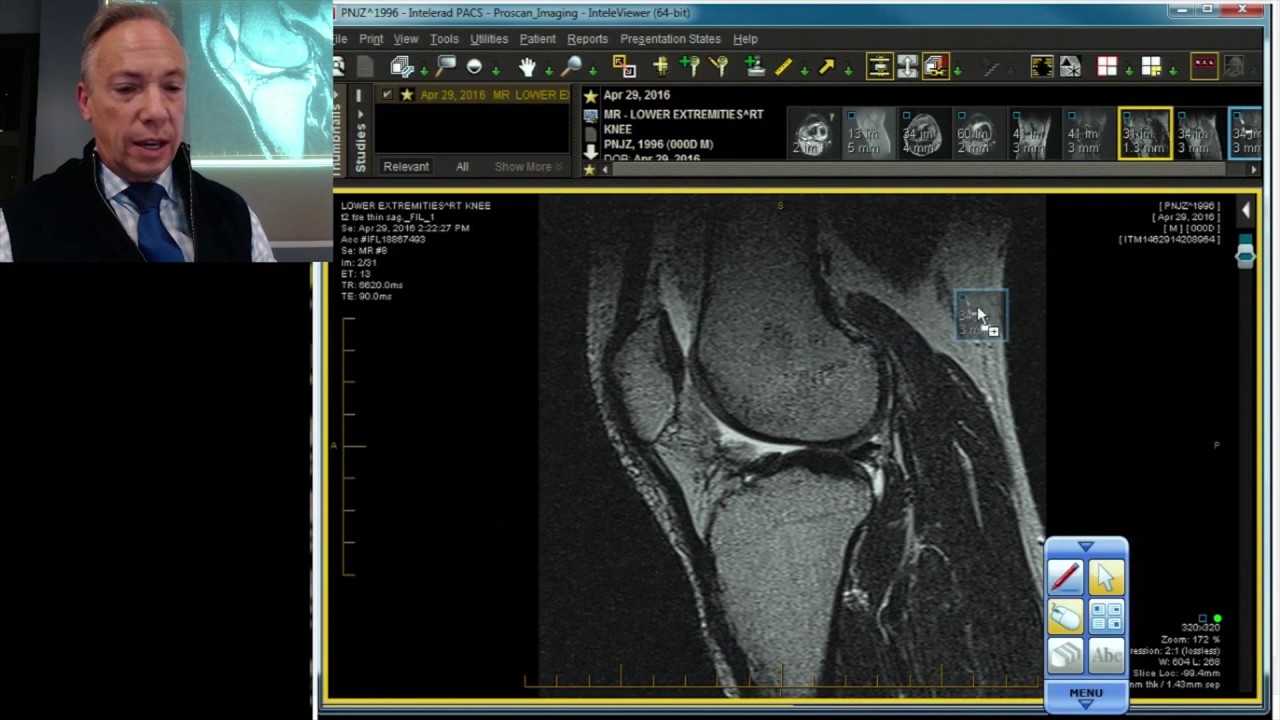The width and height of the screenshot is (1280, 720).
Task: Open dropdown arrow next to window level tool
Action: click(x=496, y=71)
